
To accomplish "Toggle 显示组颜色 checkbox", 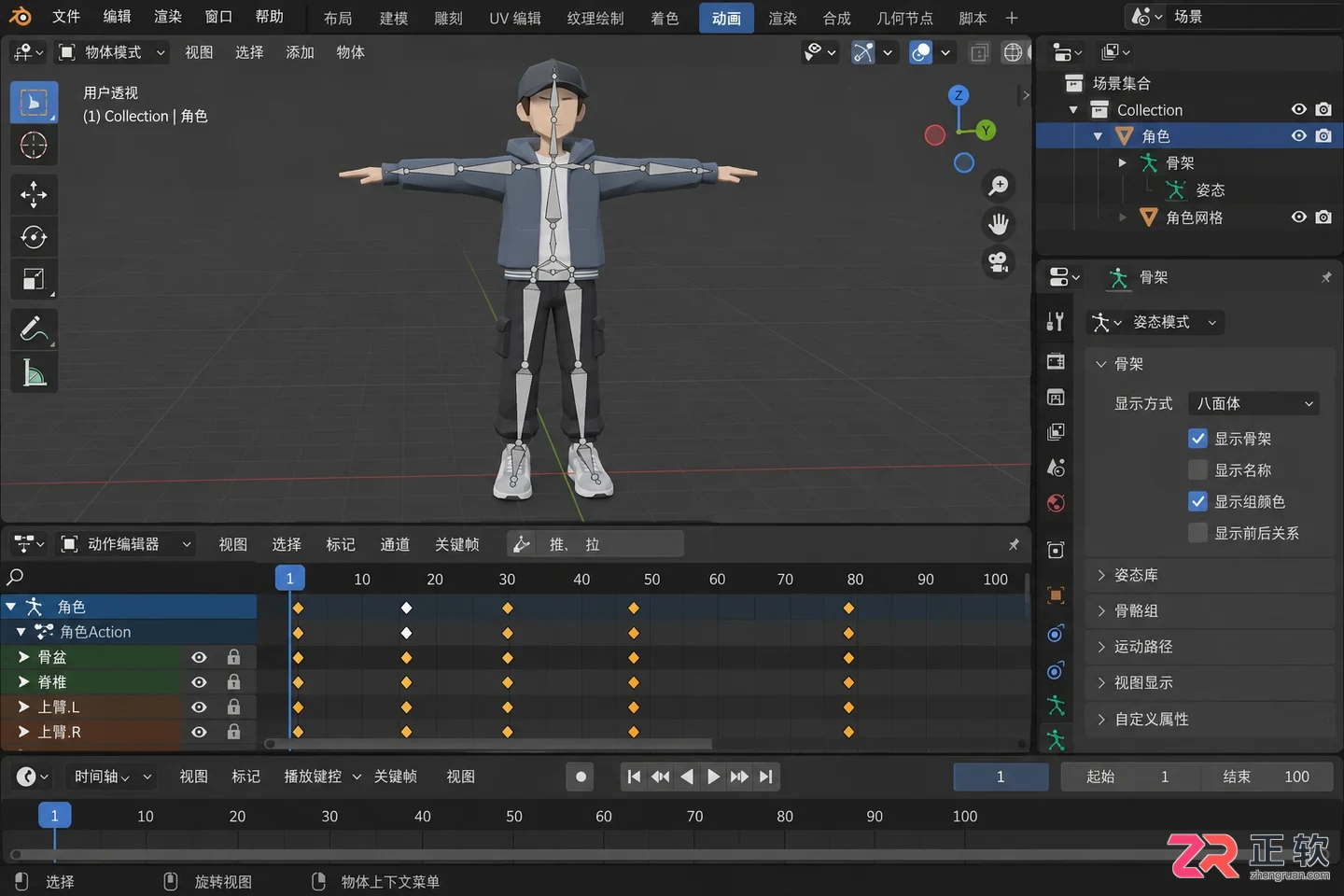I will click(1197, 501).
